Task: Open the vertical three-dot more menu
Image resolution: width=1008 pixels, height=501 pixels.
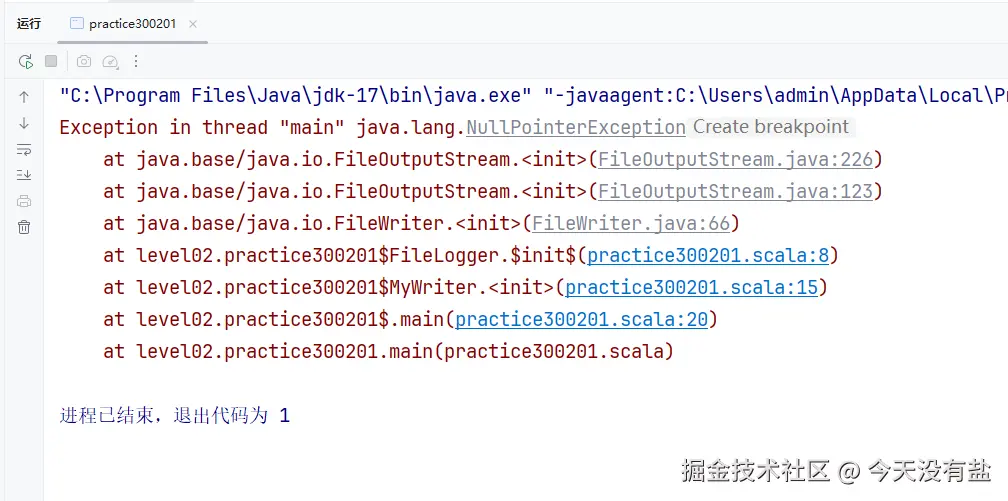Action: (x=136, y=61)
